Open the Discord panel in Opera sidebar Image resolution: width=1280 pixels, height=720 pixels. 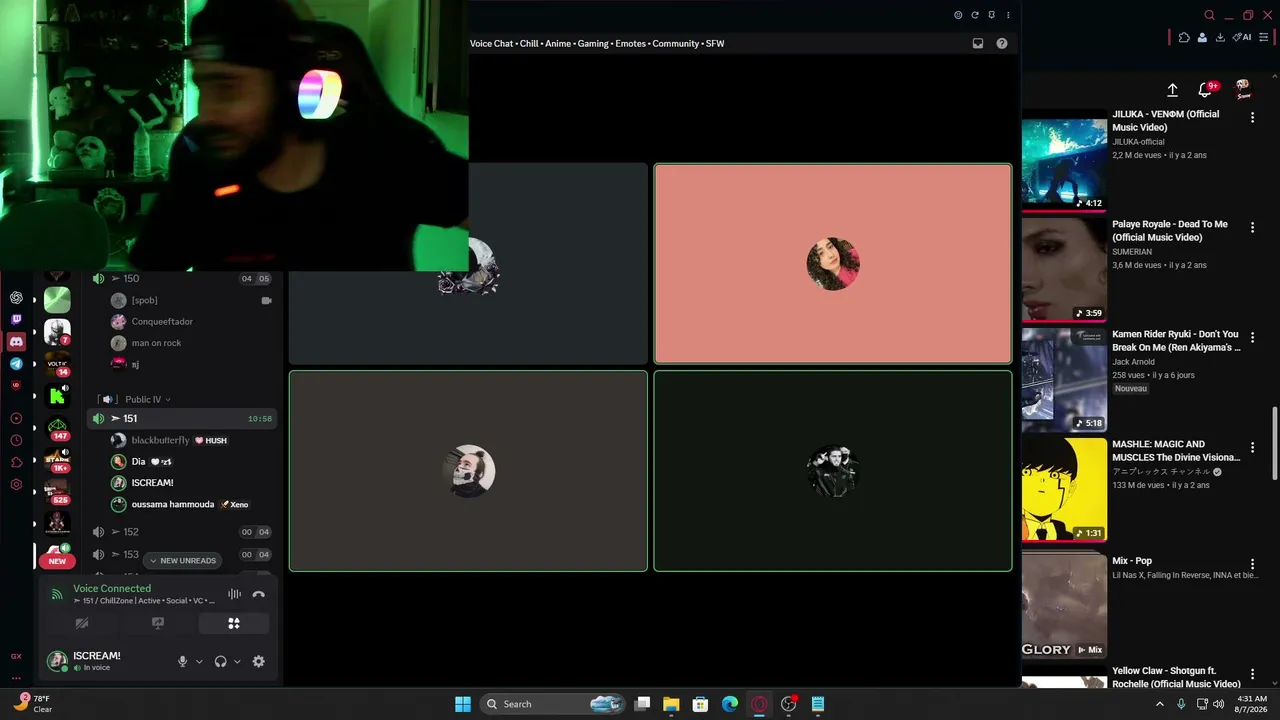16,342
